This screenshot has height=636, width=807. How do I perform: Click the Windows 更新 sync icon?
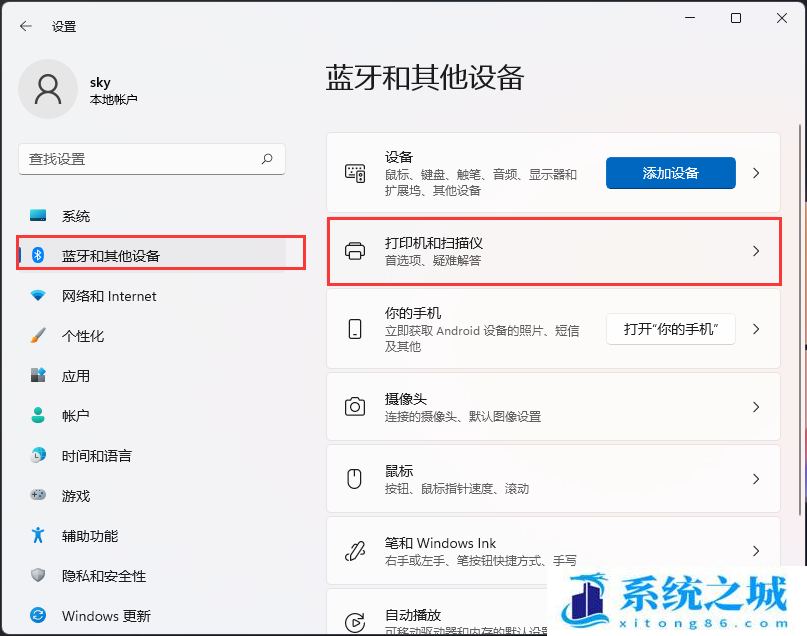tap(38, 615)
